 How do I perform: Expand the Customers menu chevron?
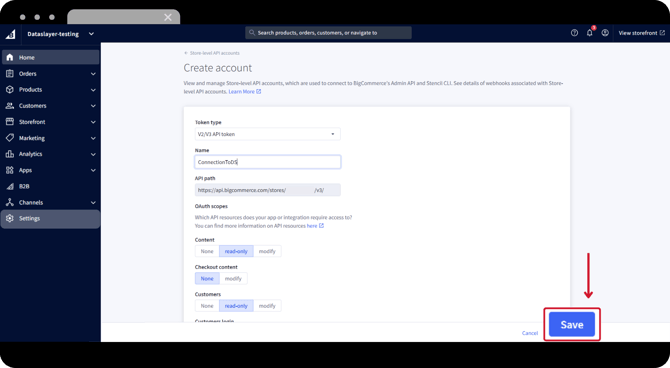click(93, 106)
